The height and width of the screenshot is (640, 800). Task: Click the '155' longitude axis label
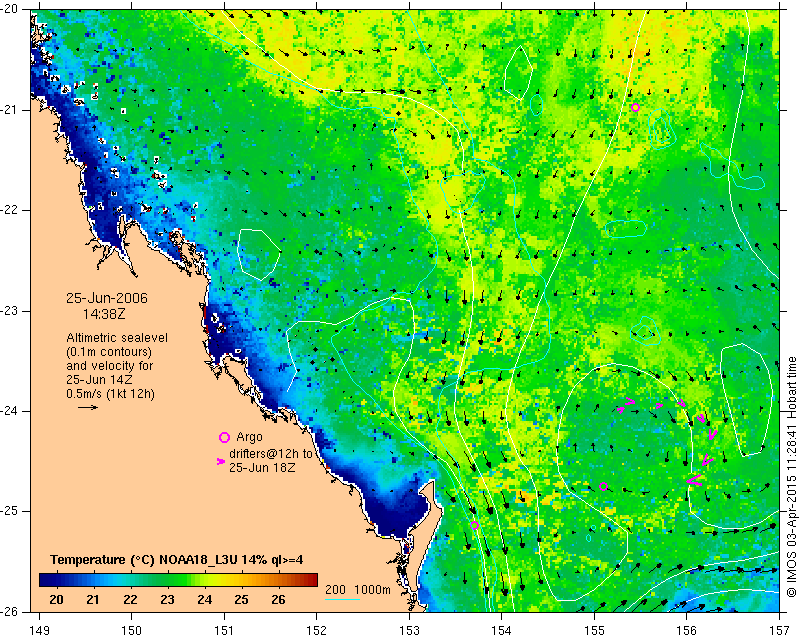pos(594,630)
